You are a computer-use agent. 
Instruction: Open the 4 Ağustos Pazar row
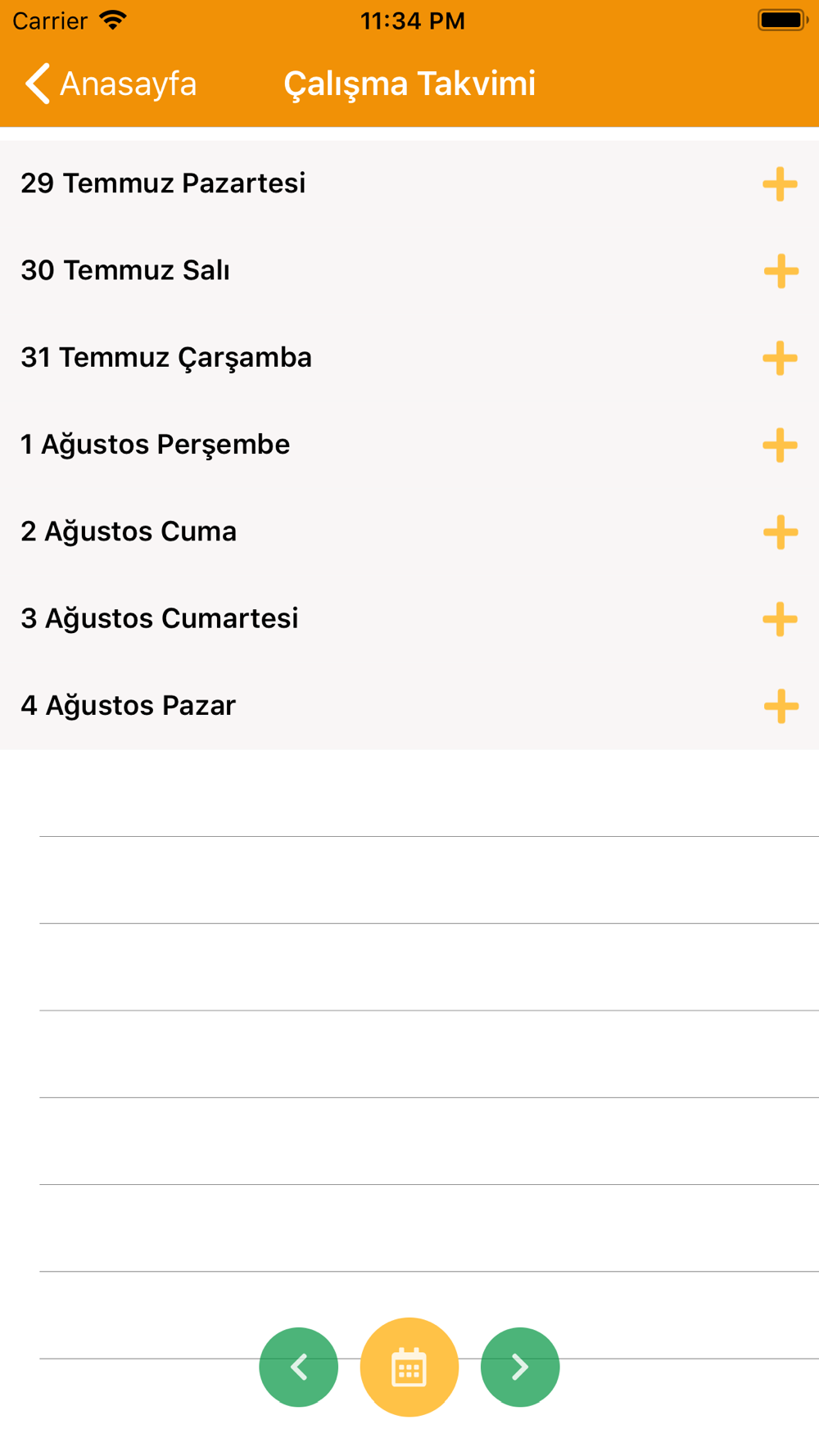point(409,706)
